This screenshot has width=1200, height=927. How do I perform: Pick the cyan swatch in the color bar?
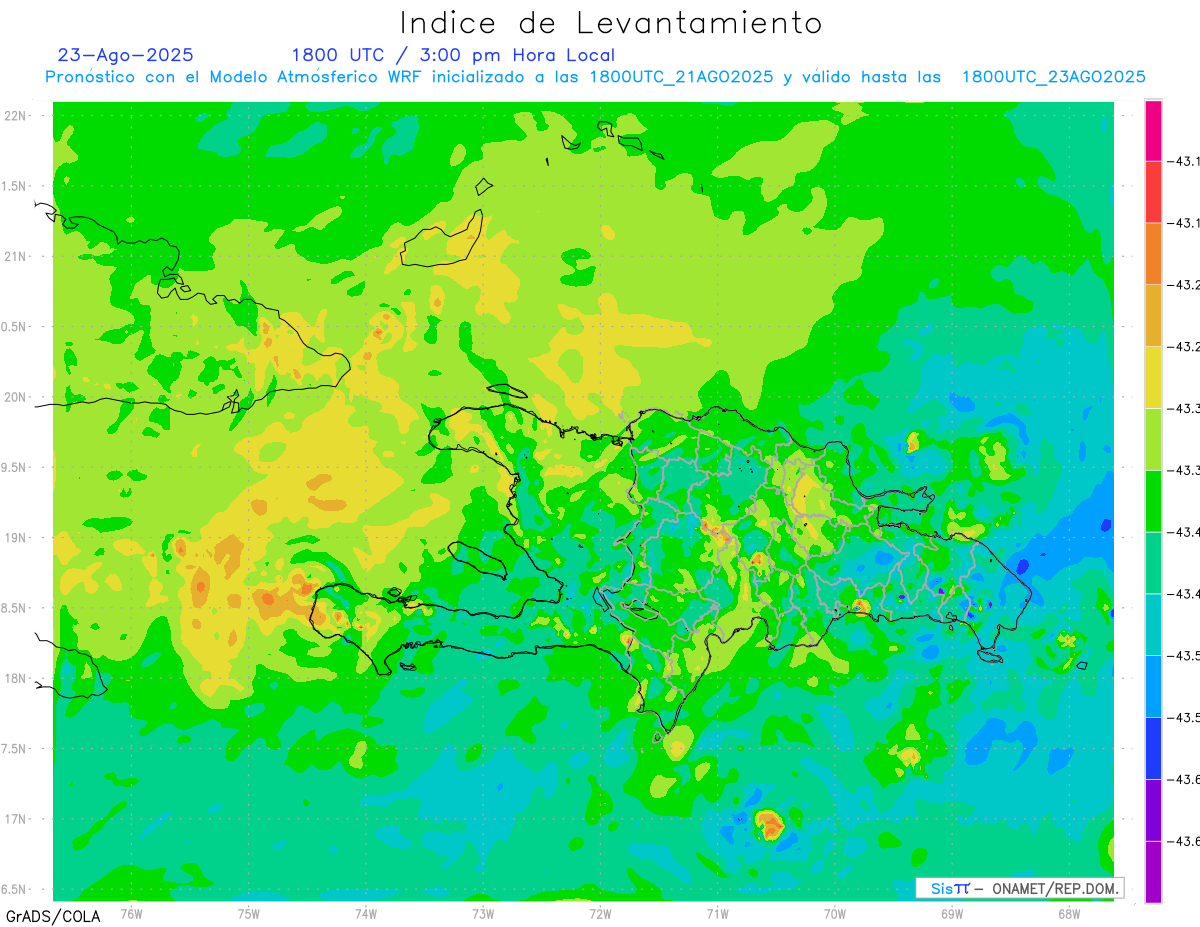[x=1153, y=624]
